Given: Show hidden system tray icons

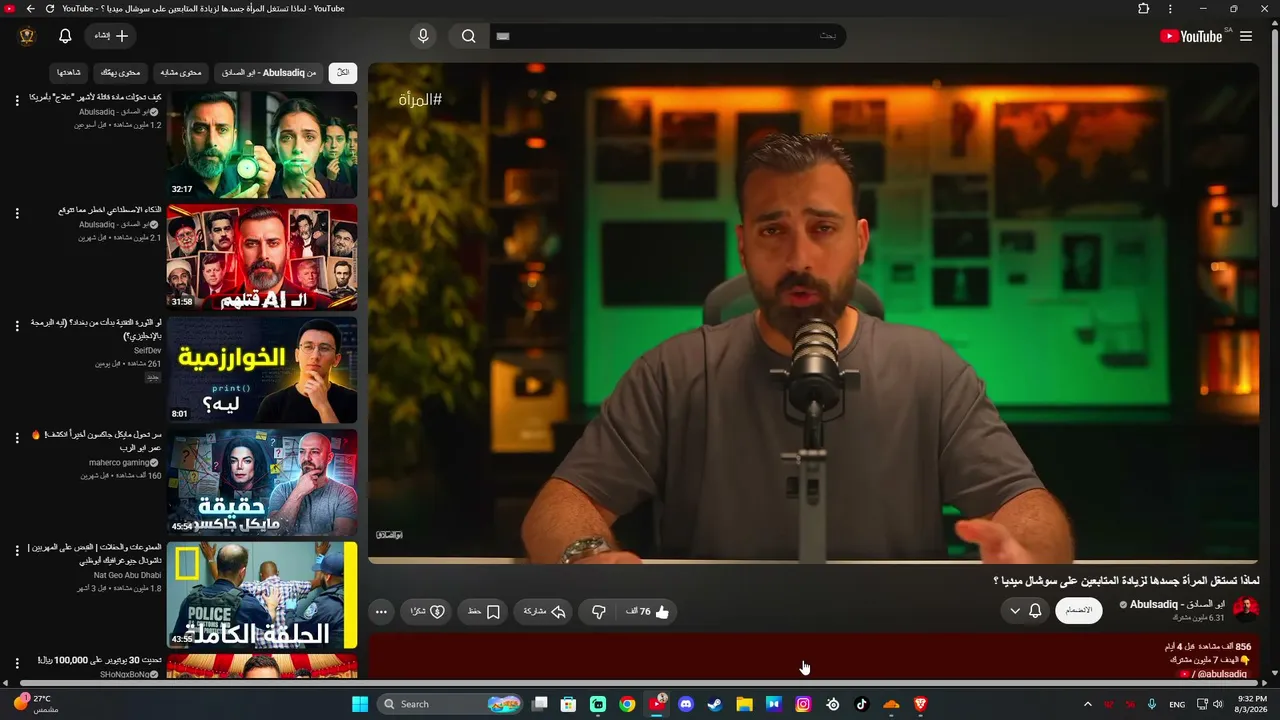Looking at the screenshot, I should (x=1088, y=704).
